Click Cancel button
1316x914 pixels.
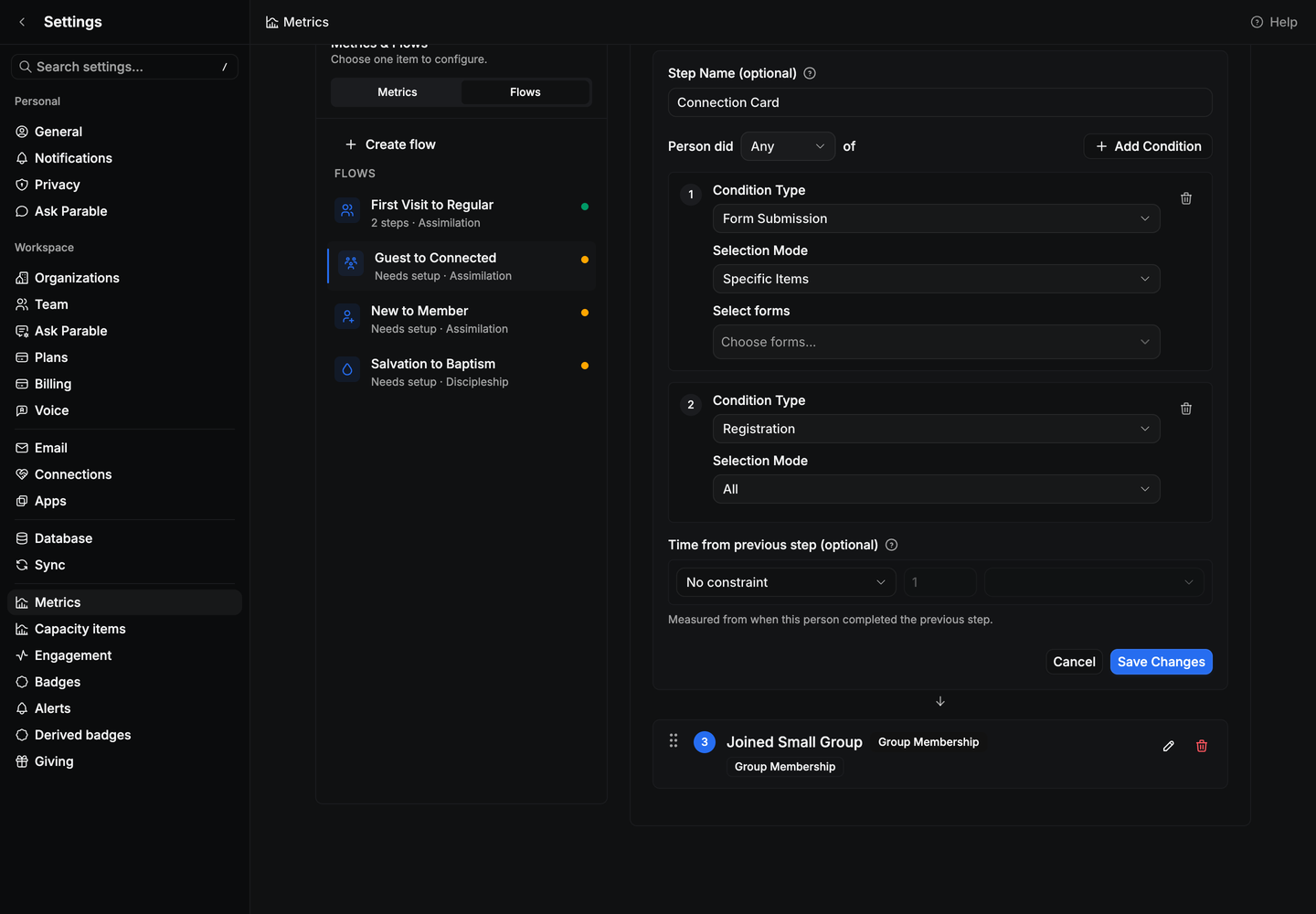pos(1074,662)
